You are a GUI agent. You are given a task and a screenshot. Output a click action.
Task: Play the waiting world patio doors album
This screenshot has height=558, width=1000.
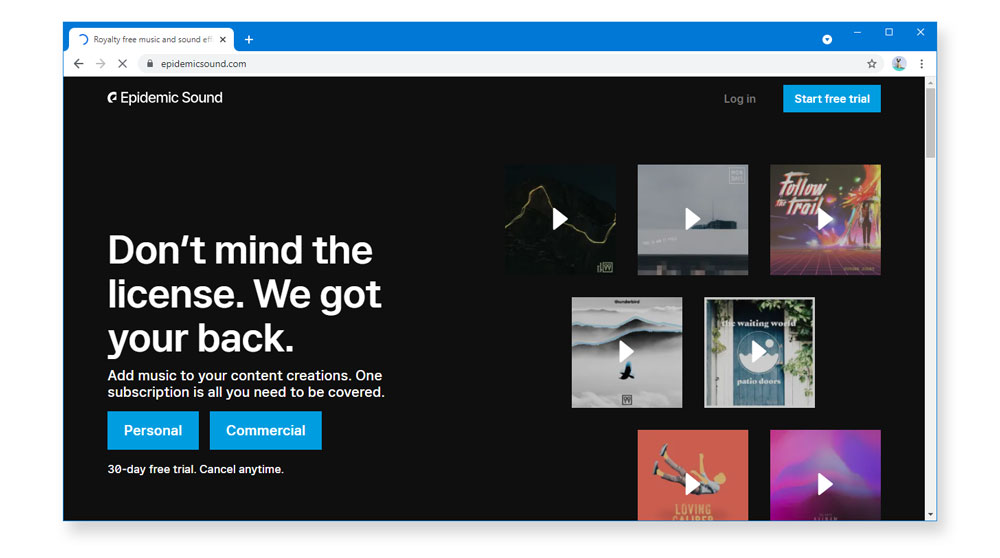click(x=759, y=352)
